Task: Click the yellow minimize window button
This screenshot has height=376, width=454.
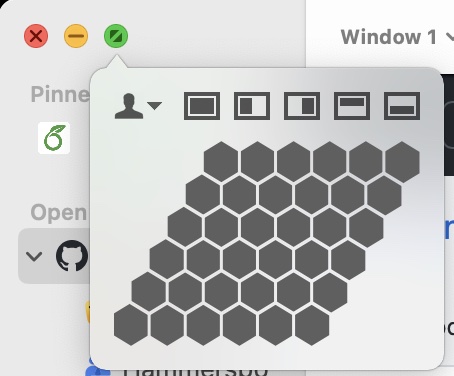Action: tap(76, 36)
